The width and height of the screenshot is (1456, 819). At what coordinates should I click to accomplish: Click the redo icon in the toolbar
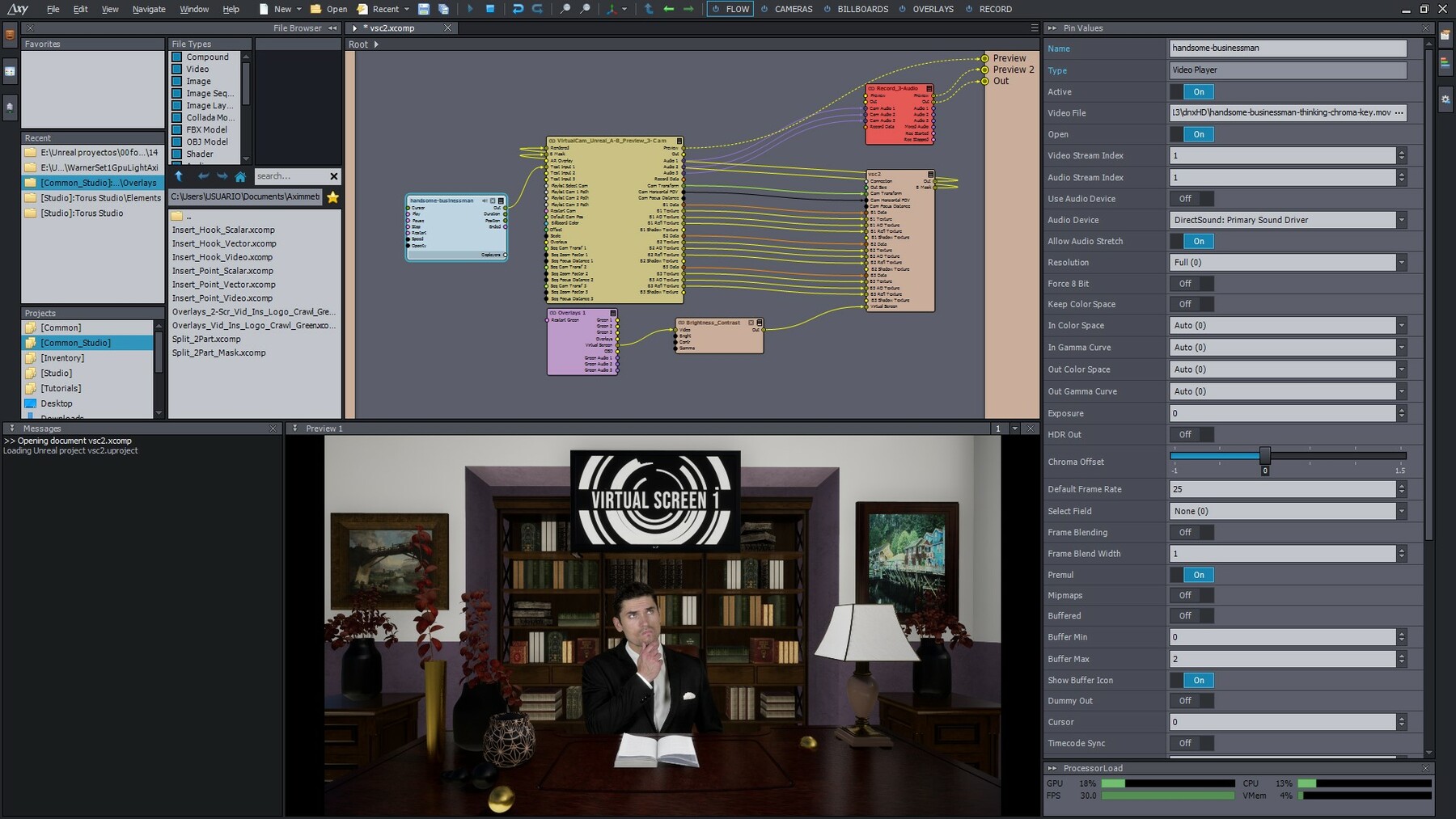[x=536, y=9]
